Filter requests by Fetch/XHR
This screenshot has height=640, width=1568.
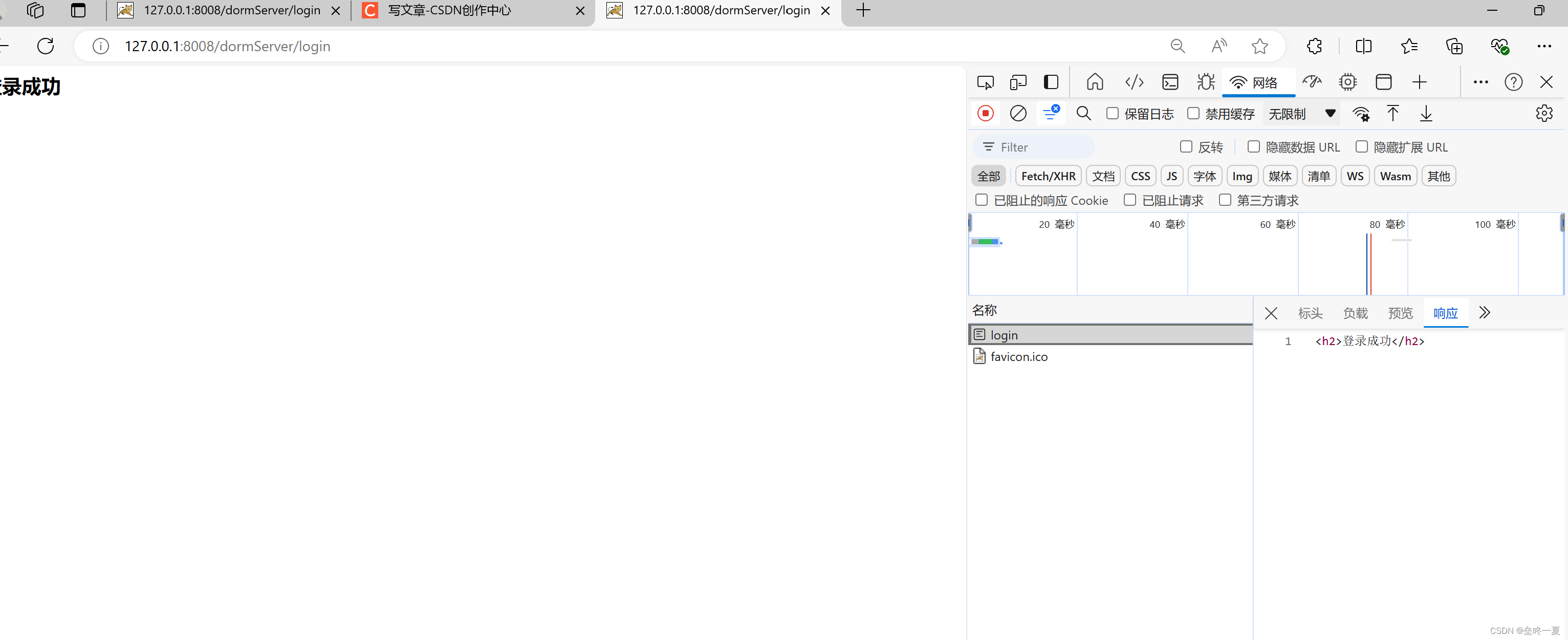(x=1048, y=176)
